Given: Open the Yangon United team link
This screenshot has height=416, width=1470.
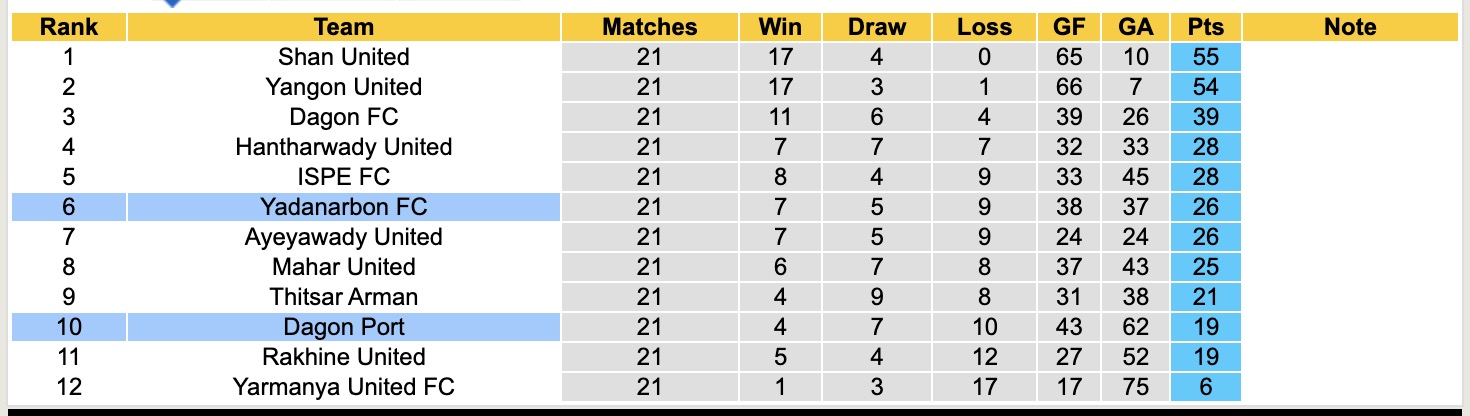Looking at the screenshot, I should (343, 87).
